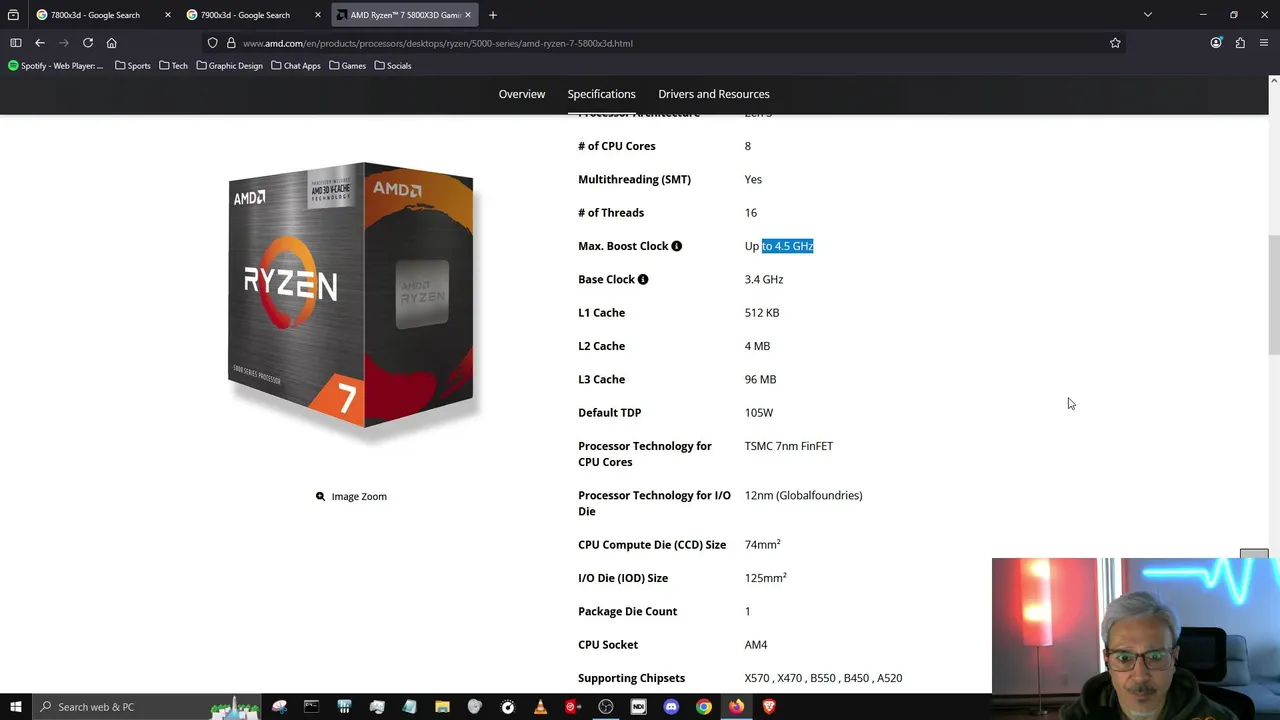Close the 7900x3d Google Search tab
Image resolution: width=1280 pixels, height=720 pixels.
(x=318, y=15)
